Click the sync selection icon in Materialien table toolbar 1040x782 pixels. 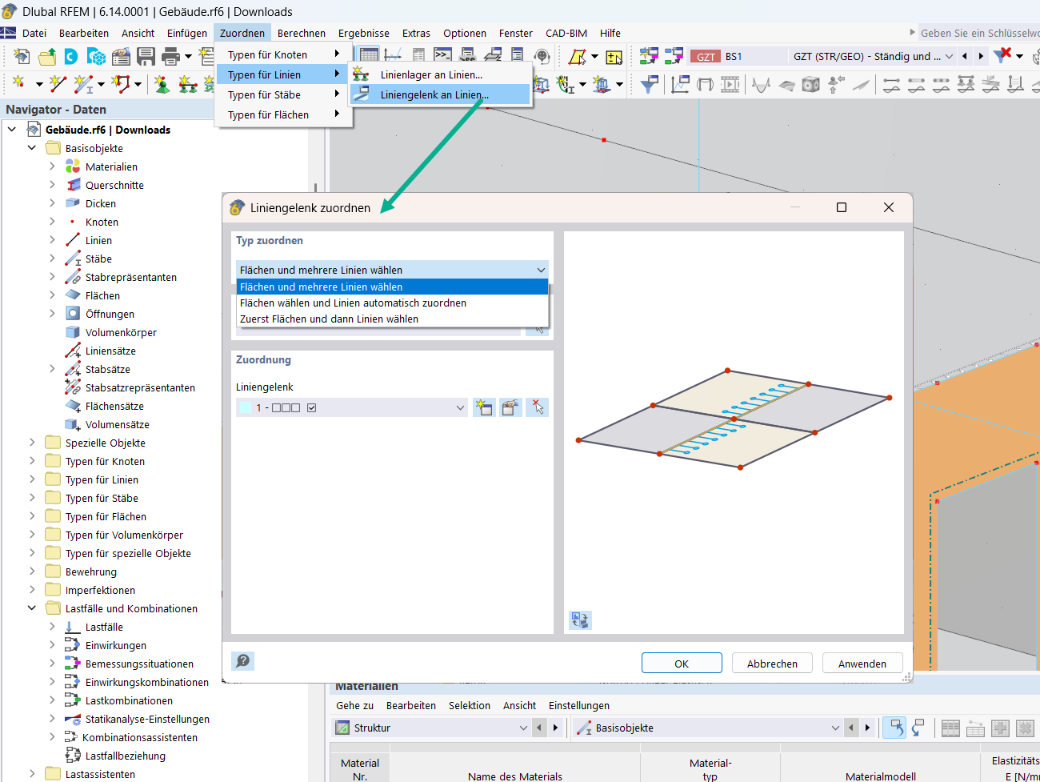tap(895, 728)
